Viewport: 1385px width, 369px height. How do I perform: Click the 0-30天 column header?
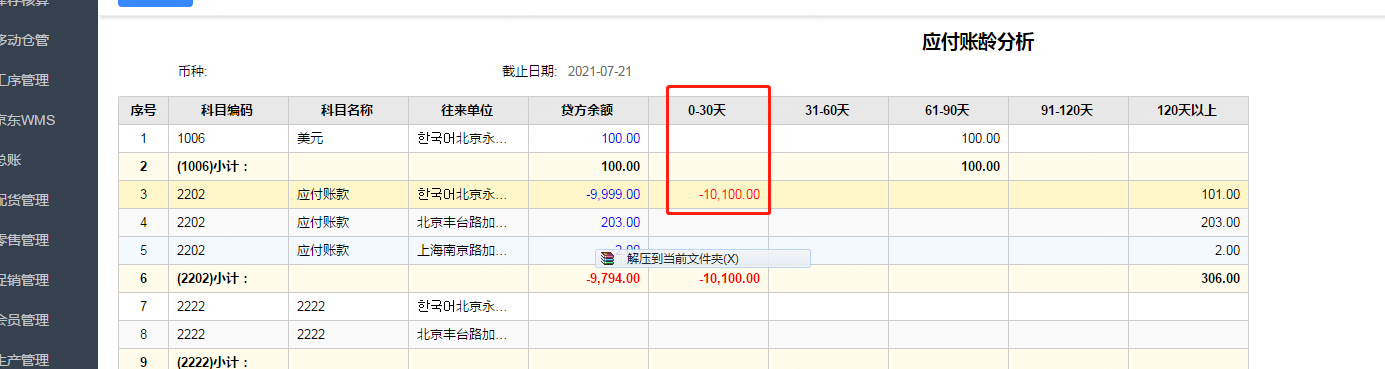(708, 110)
